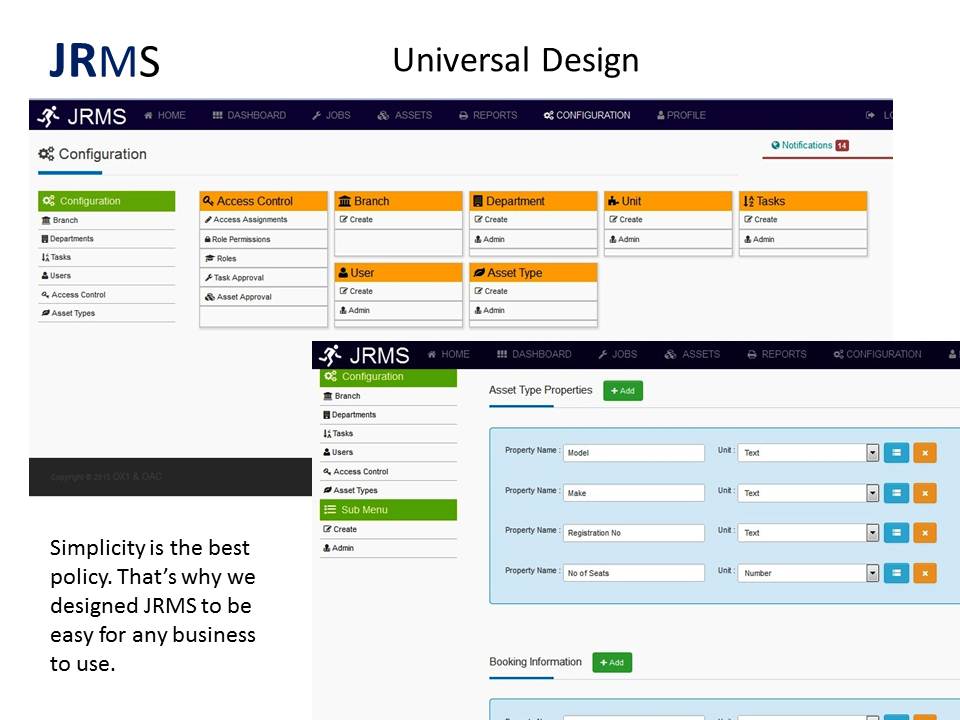The width and height of the screenshot is (960, 720).
Task: Click the leaf icon on Asset Type header
Action: 479,272
